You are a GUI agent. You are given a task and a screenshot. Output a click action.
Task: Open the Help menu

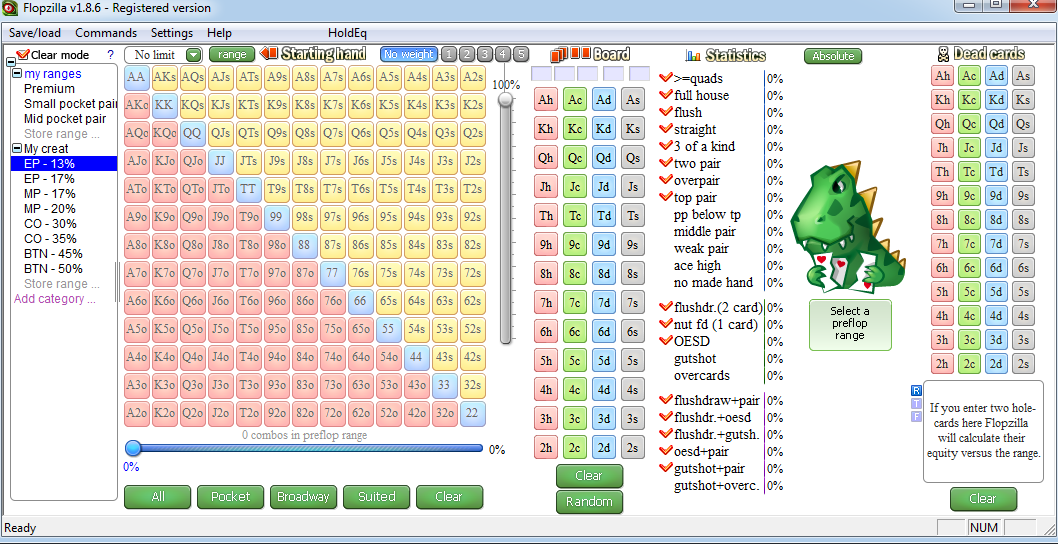click(x=219, y=33)
